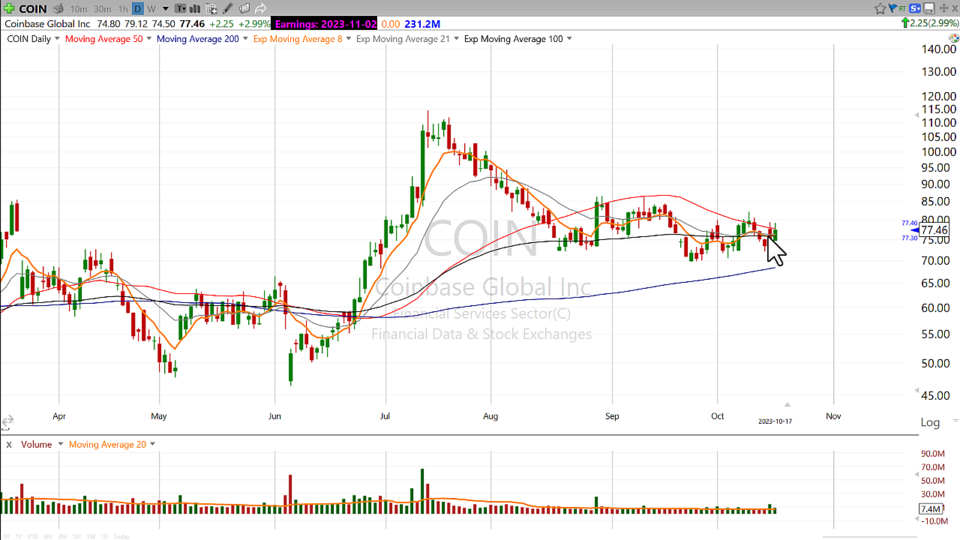Select the 6M range button
The image size is (960, 540).
(48, 537)
